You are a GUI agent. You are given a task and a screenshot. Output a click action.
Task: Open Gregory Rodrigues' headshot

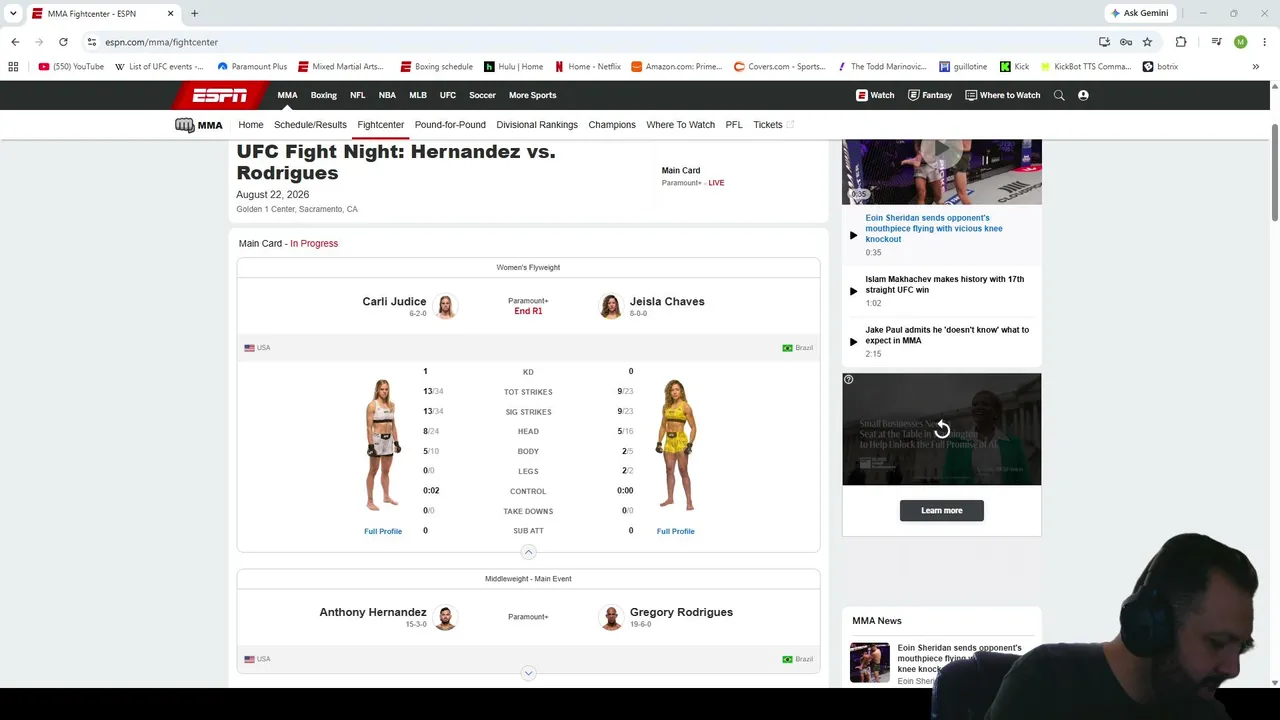coord(610,617)
